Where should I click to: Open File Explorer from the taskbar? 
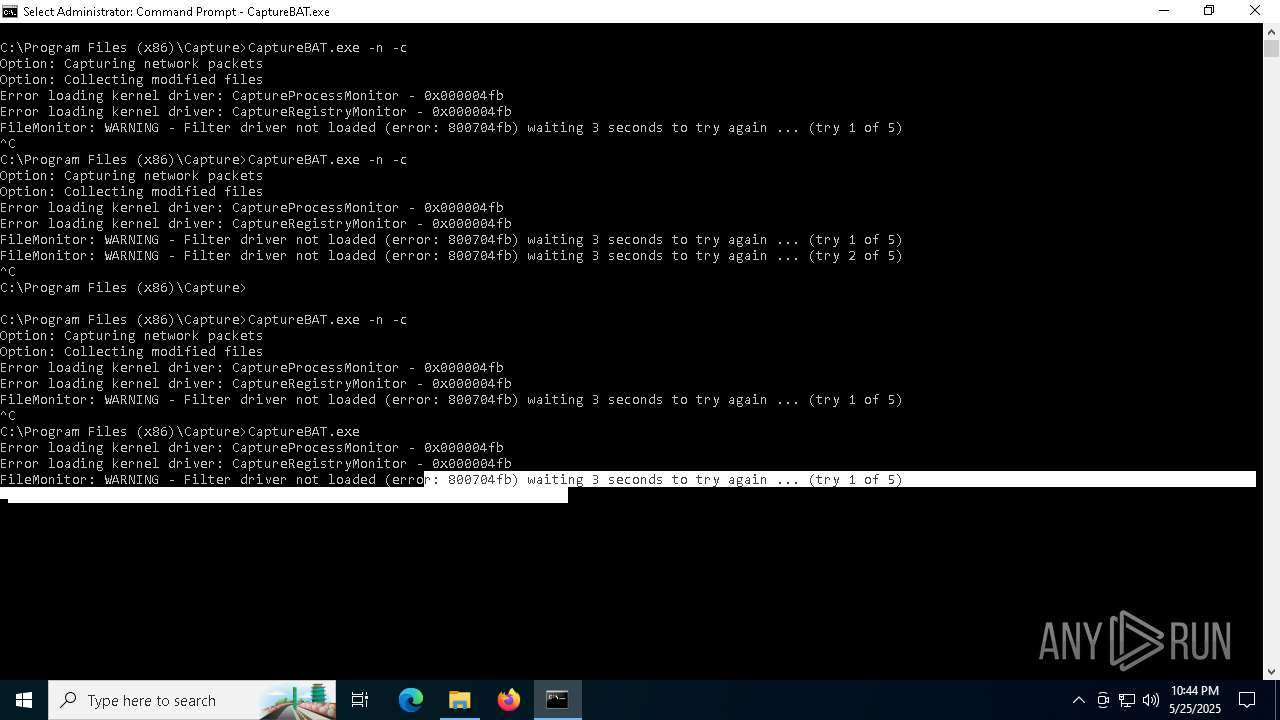[460, 700]
